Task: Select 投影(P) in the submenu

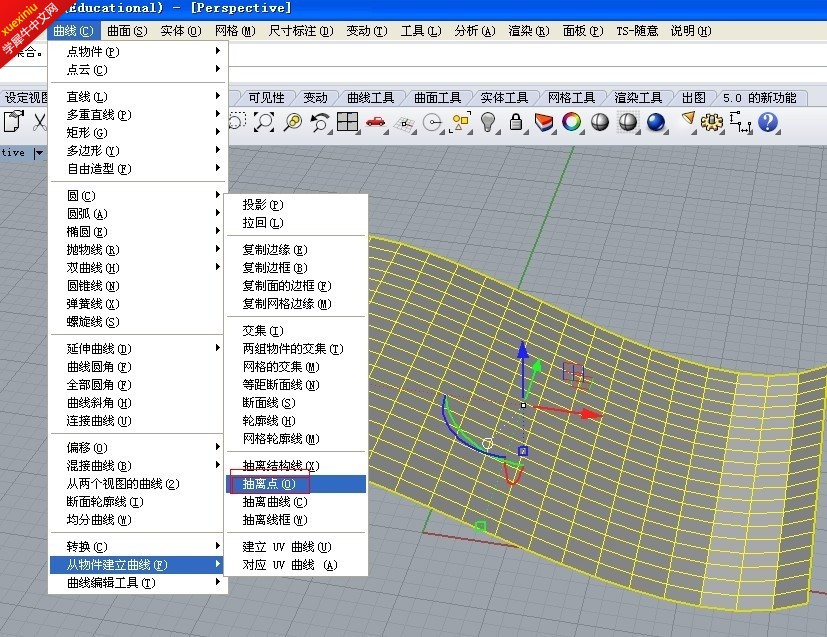Action: (x=296, y=205)
